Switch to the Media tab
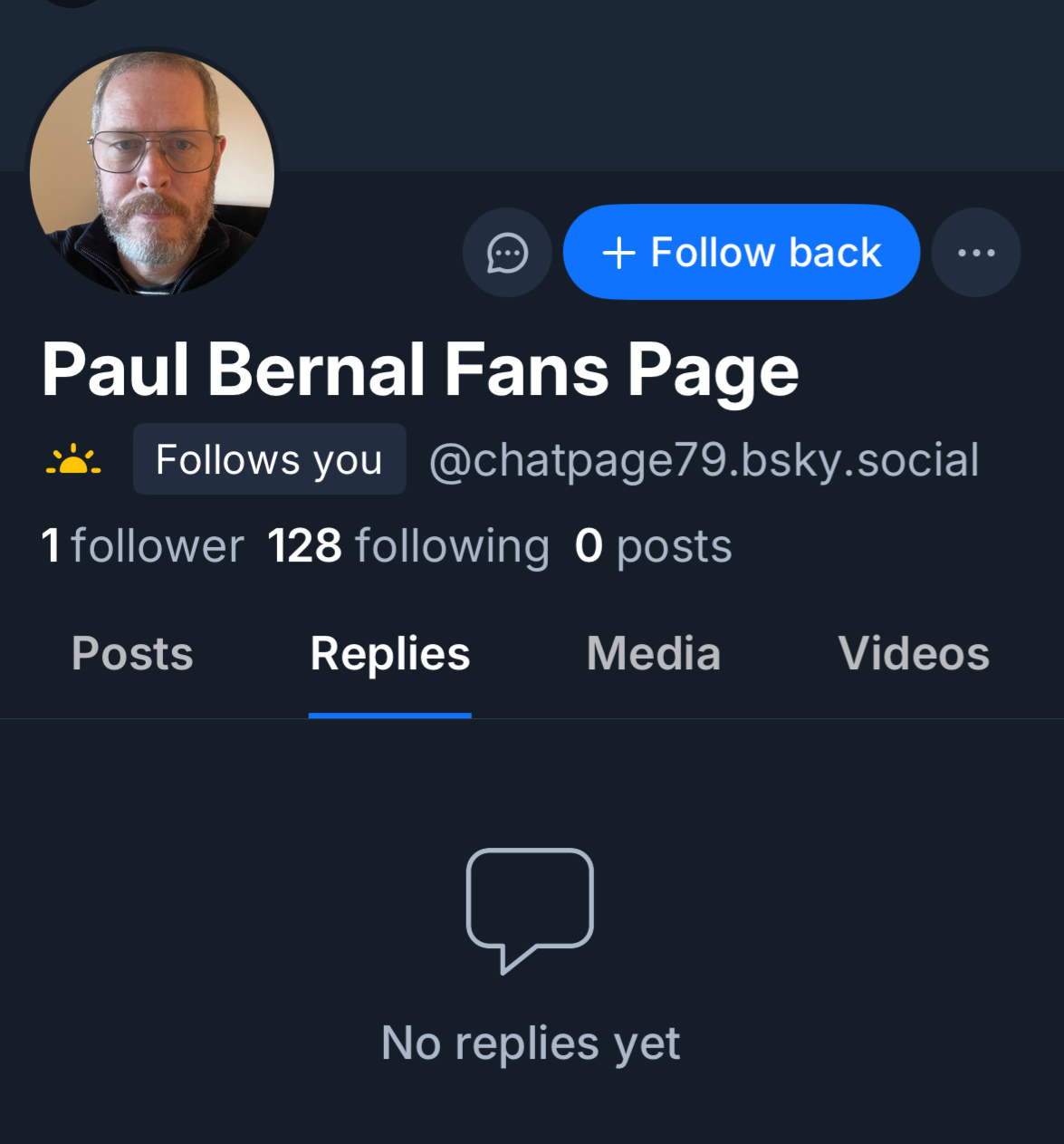Screen dimensions: 1064x1144 [x=653, y=654]
